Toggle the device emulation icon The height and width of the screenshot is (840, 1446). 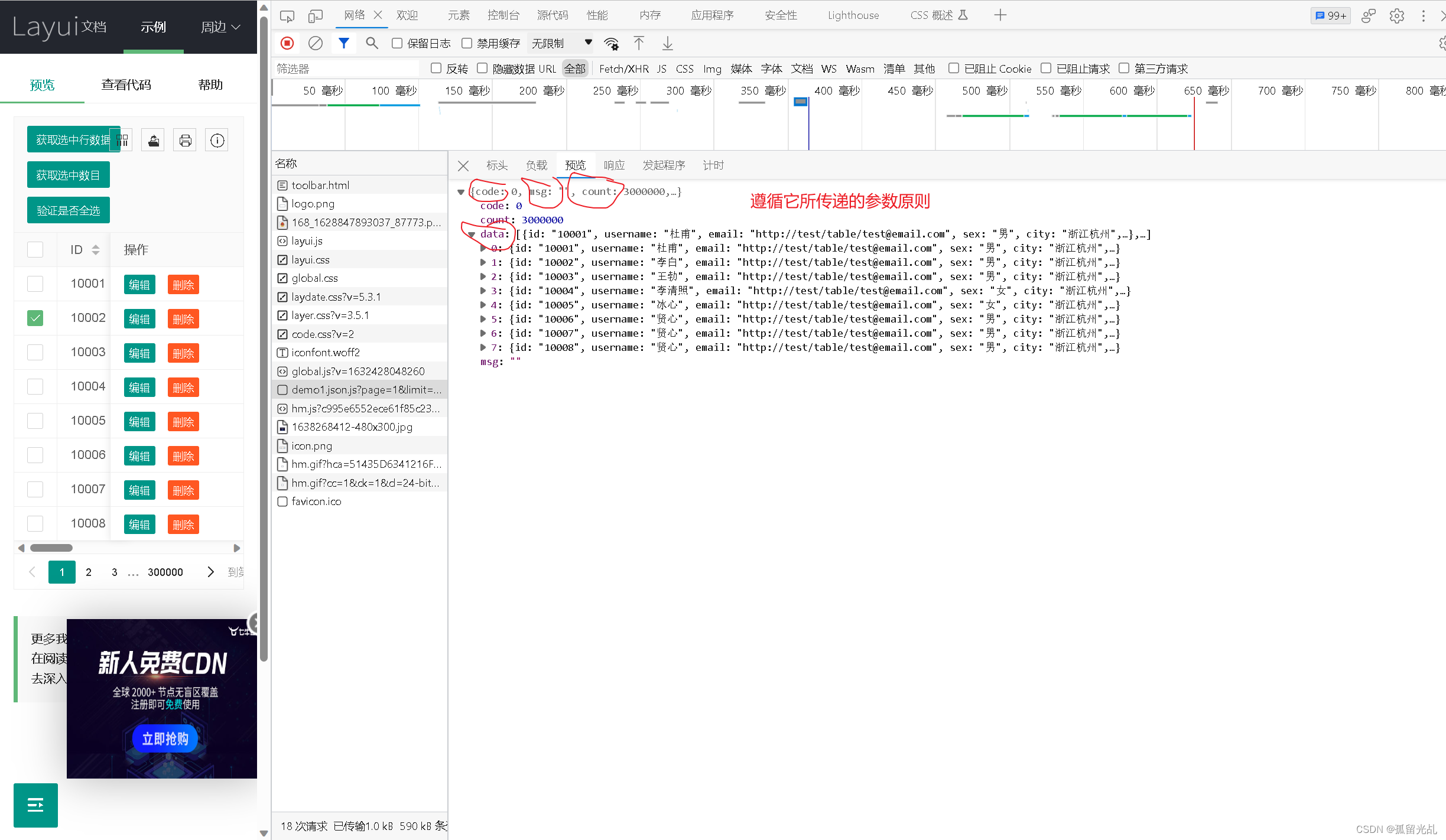[x=316, y=16]
